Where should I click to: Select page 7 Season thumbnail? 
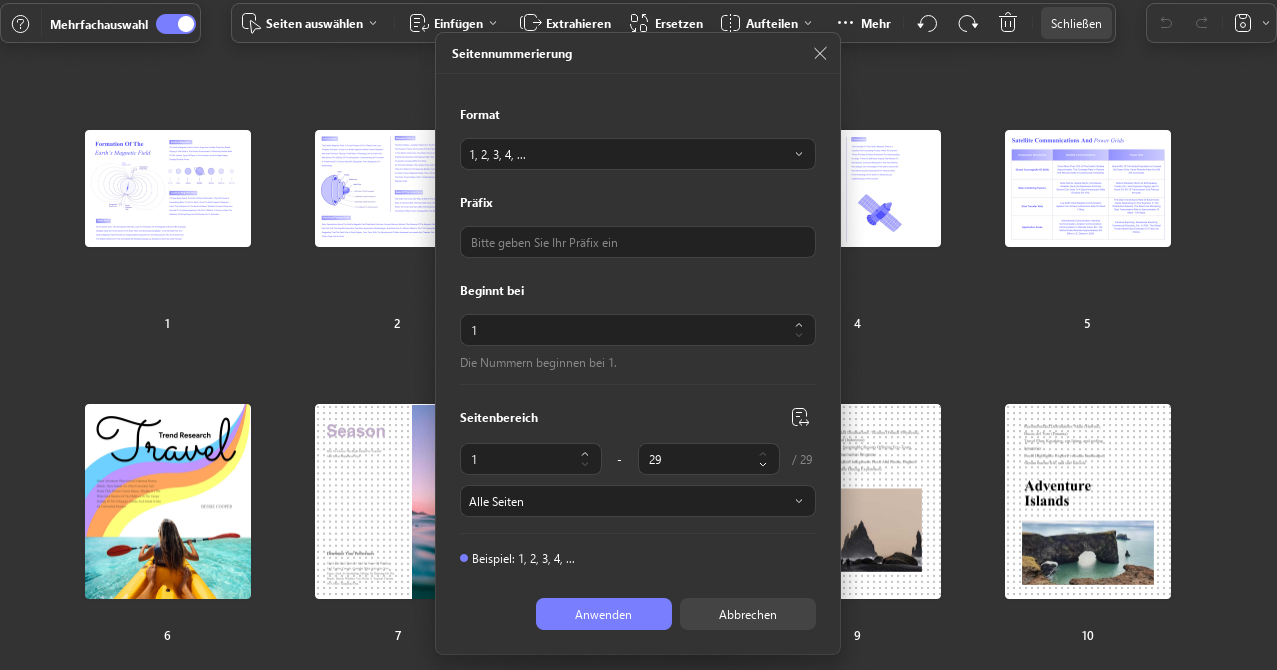pos(375,502)
